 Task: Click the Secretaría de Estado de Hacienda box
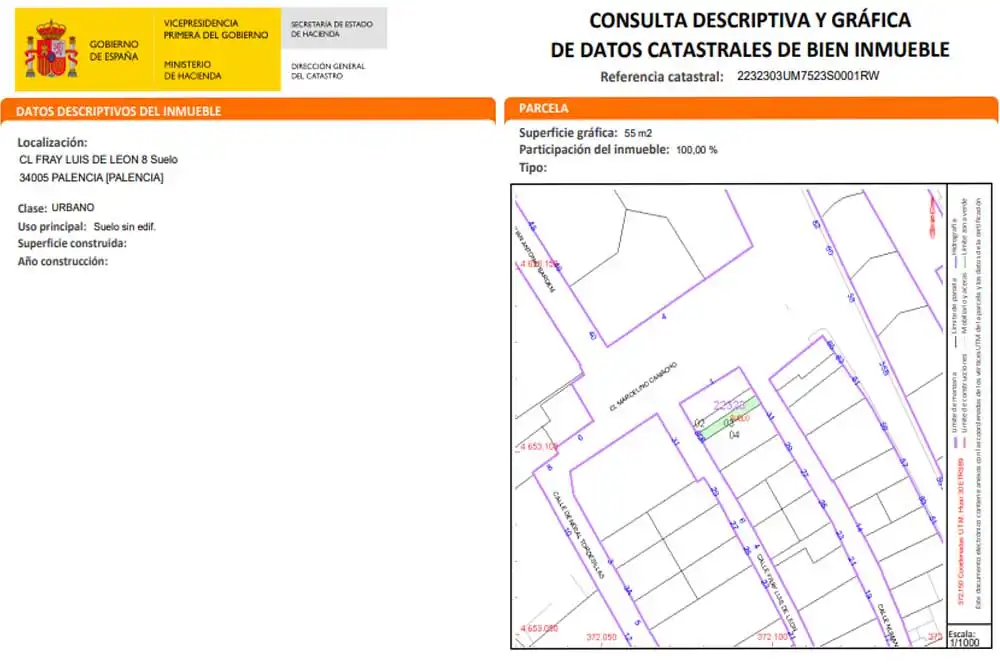pyautogui.click(x=334, y=29)
